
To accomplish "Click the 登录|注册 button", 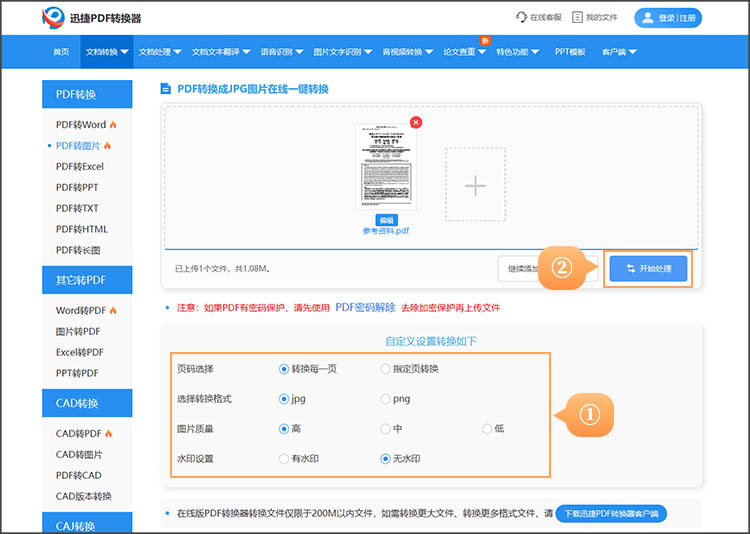I will (x=668, y=18).
